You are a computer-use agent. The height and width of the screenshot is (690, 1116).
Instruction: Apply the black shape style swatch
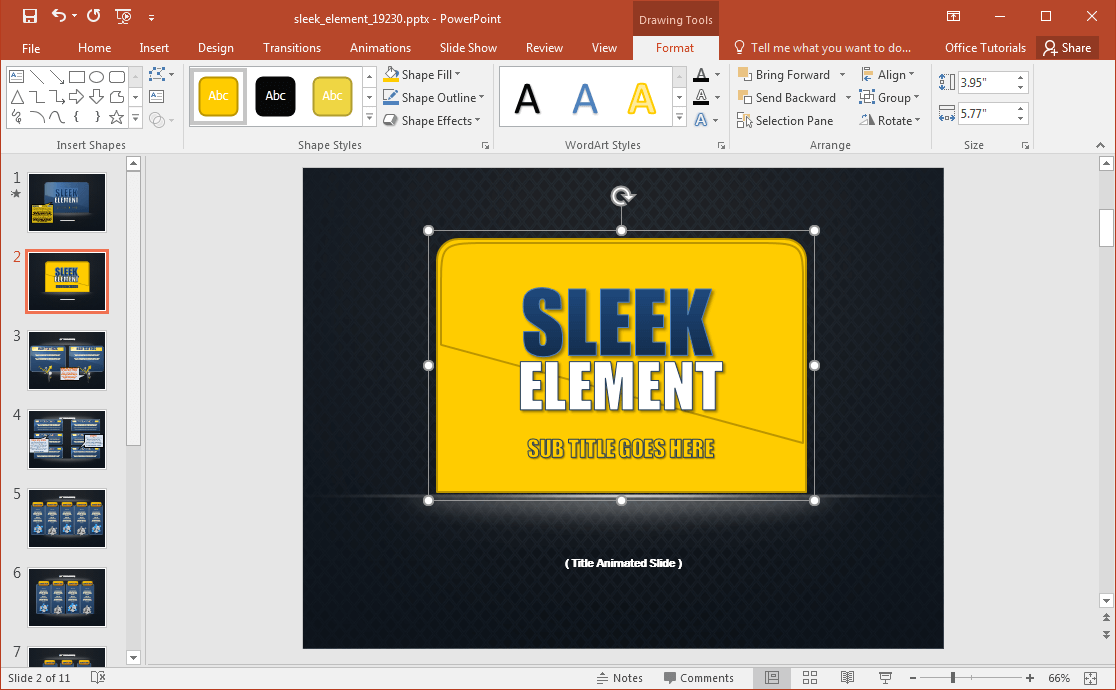pyautogui.click(x=275, y=96)
